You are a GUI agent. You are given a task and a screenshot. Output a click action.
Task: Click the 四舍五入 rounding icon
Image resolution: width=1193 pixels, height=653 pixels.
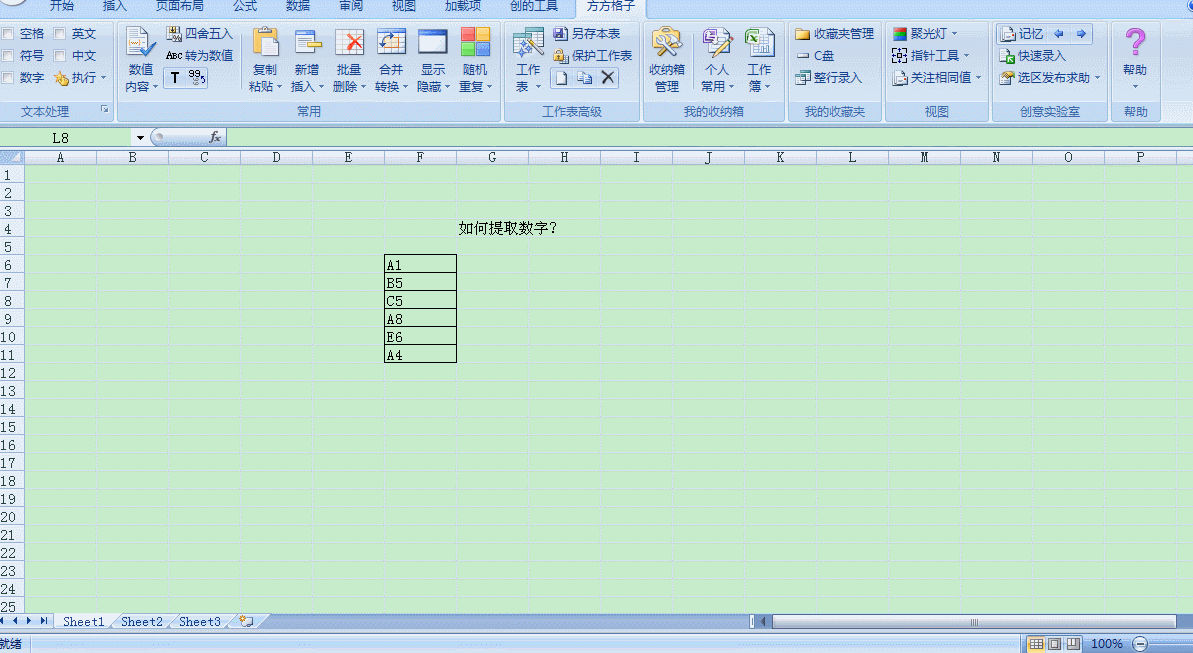174,34
